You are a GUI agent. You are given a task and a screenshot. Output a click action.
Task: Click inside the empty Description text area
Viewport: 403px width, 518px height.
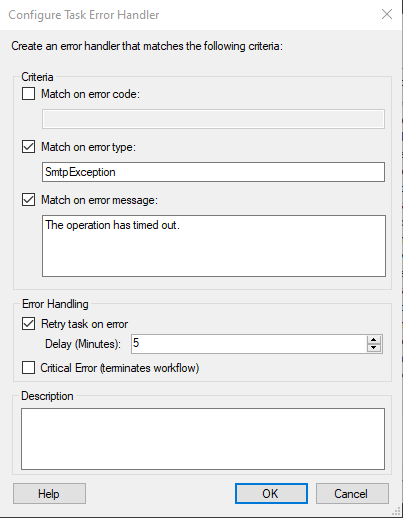coord(203,439)
